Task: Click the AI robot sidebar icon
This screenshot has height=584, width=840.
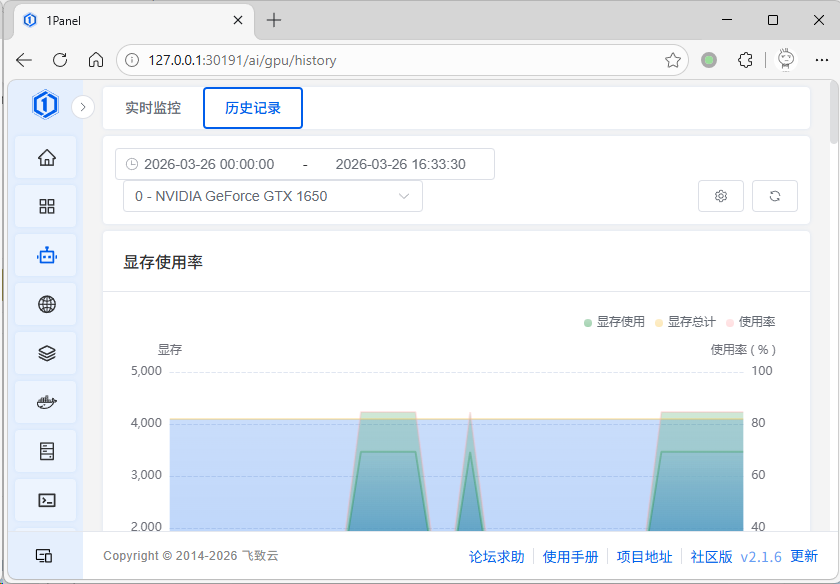Action: (46, 256)
